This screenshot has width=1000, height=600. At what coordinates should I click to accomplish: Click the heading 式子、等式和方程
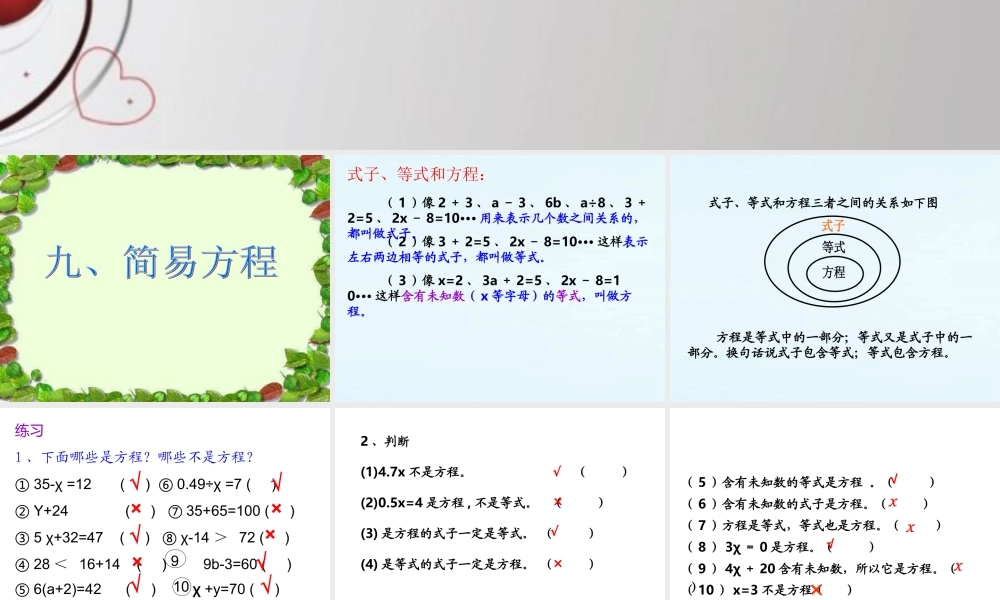[414, 171]
